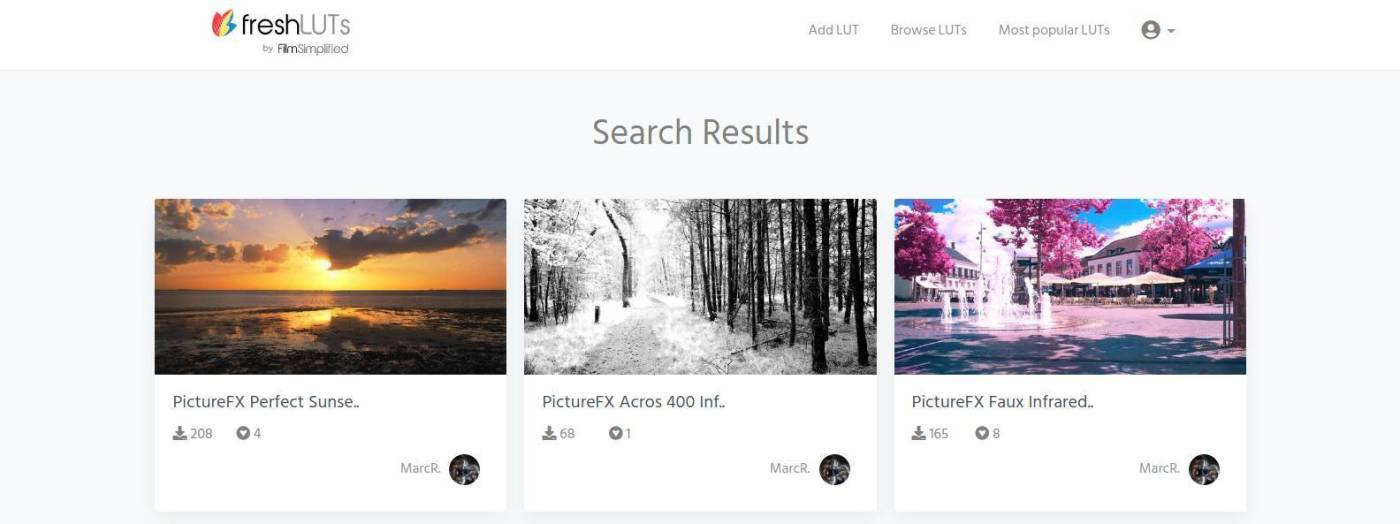Open the PictureFX Perfect Sunse.. title link
The width and height of the screenshot is (1400, 524).
click(266, 401)
